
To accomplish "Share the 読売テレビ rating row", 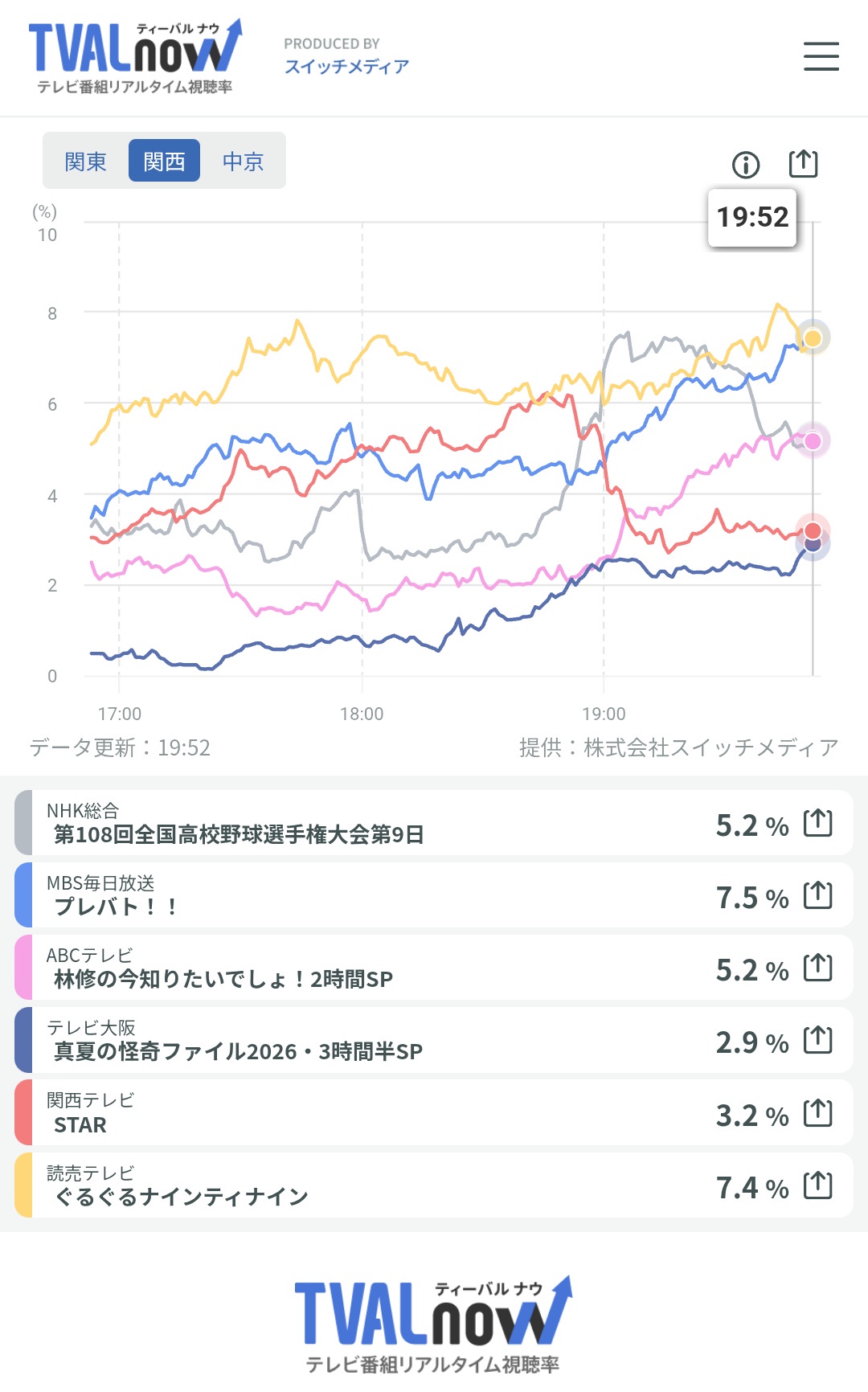I will pos(818,1185).
